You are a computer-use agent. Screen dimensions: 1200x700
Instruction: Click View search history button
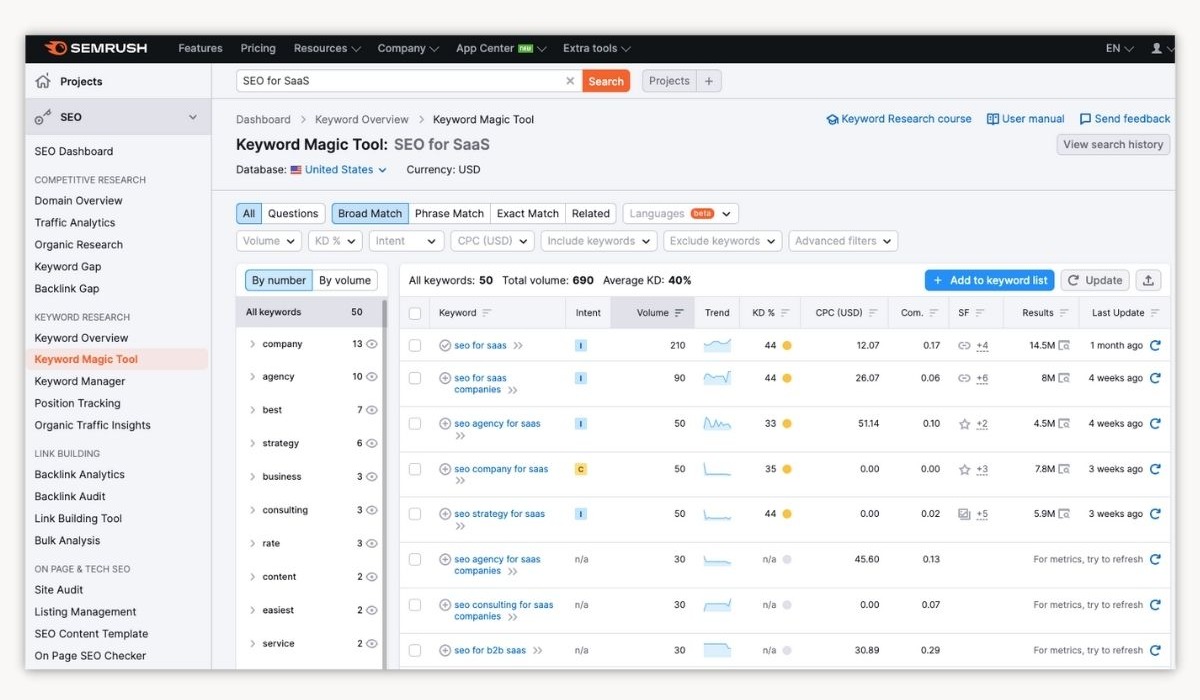click(x=1113, y=145)
